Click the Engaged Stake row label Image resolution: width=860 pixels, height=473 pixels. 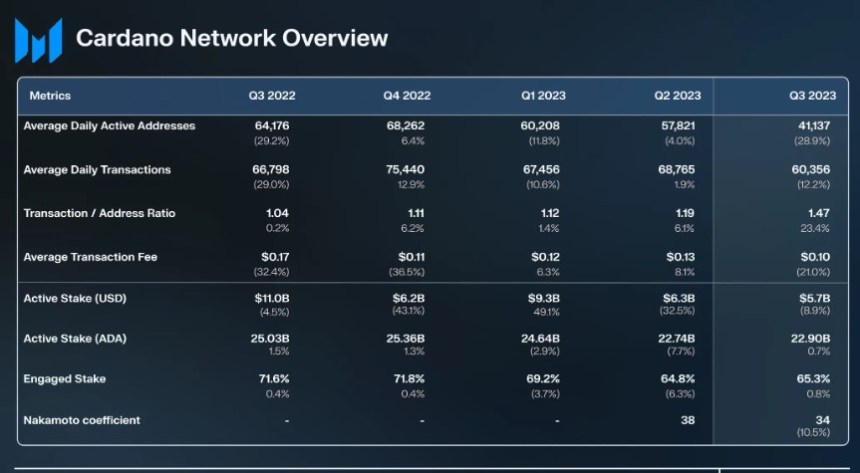tap(65, 380)
